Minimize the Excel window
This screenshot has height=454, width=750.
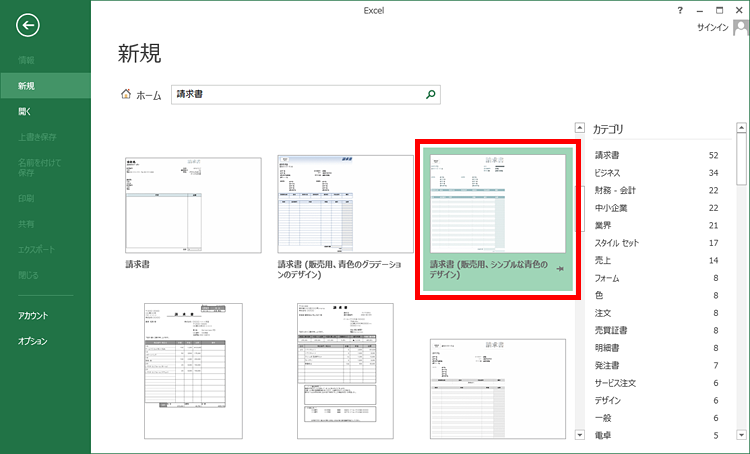[x=700, y=11]
